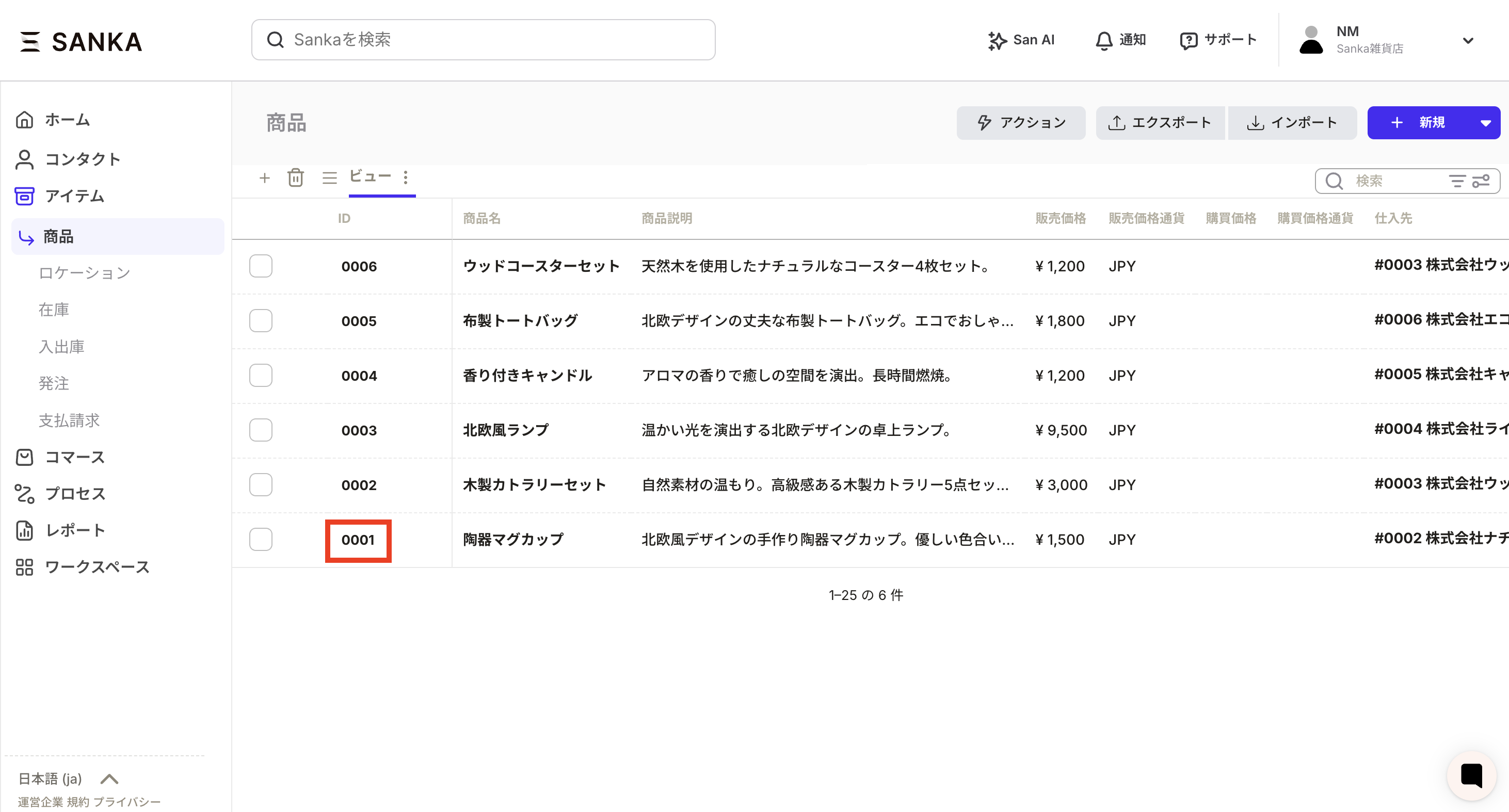
Task: Check the box for product 0006
Action: coord(261,266)
